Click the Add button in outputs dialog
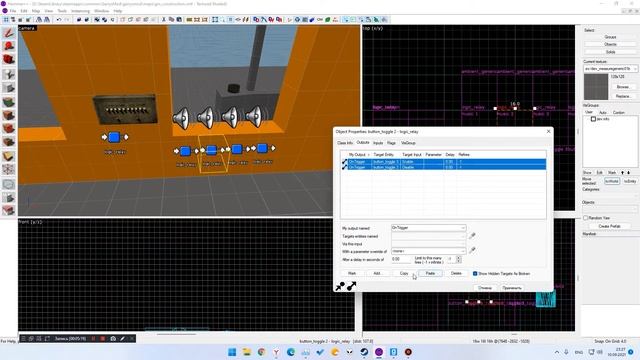 point(377,273)
